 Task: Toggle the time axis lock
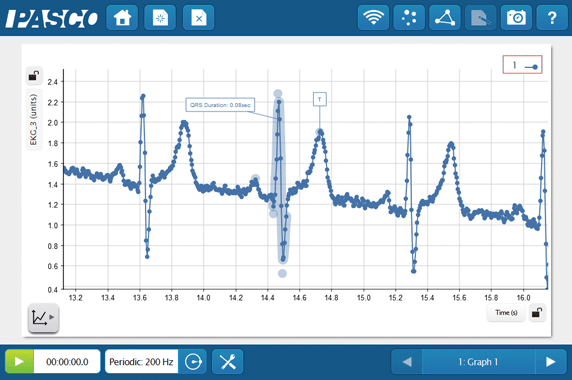[537, 313]
